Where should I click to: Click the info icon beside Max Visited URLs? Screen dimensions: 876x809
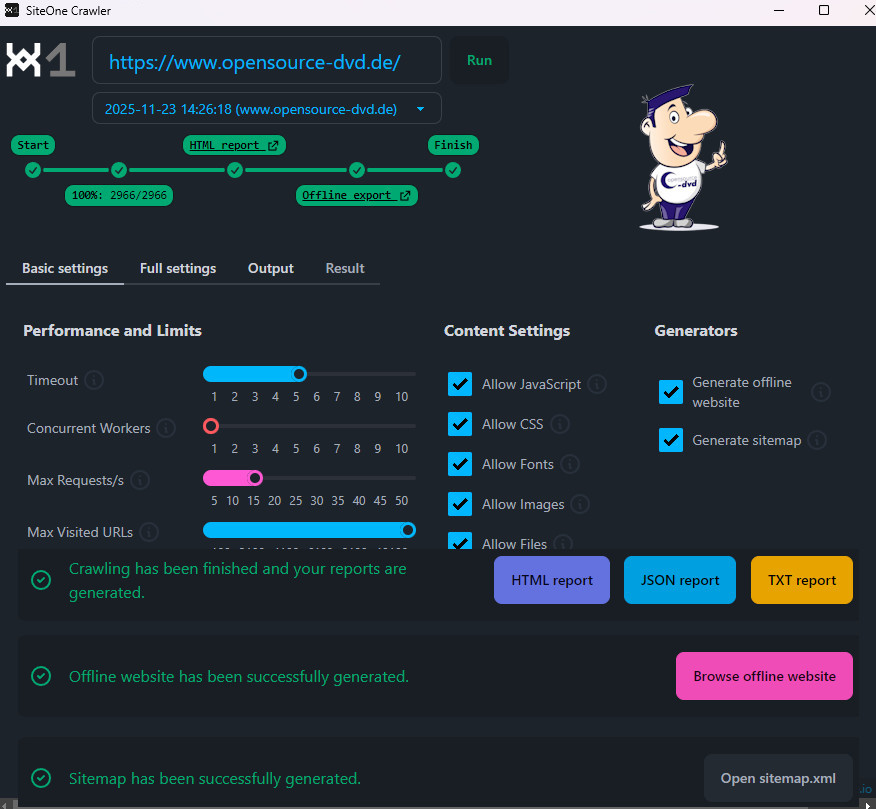click(149, 532)
